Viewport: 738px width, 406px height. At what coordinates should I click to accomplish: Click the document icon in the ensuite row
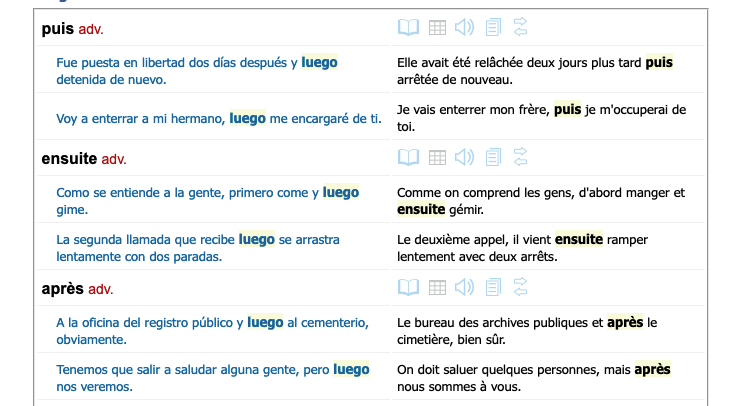coord(493,157)
